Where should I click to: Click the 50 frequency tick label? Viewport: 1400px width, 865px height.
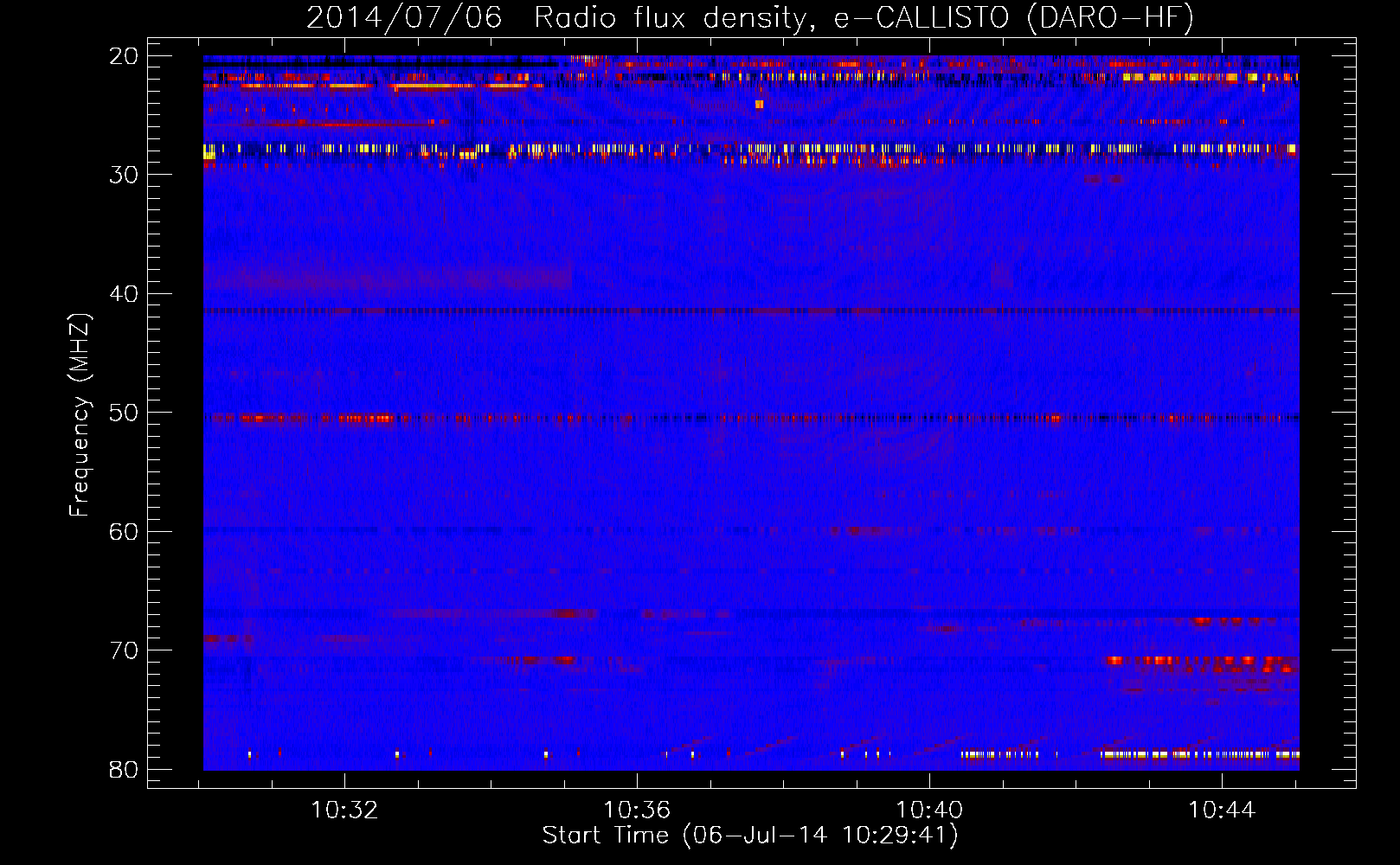pyautogui.click(x=124, y=413)
